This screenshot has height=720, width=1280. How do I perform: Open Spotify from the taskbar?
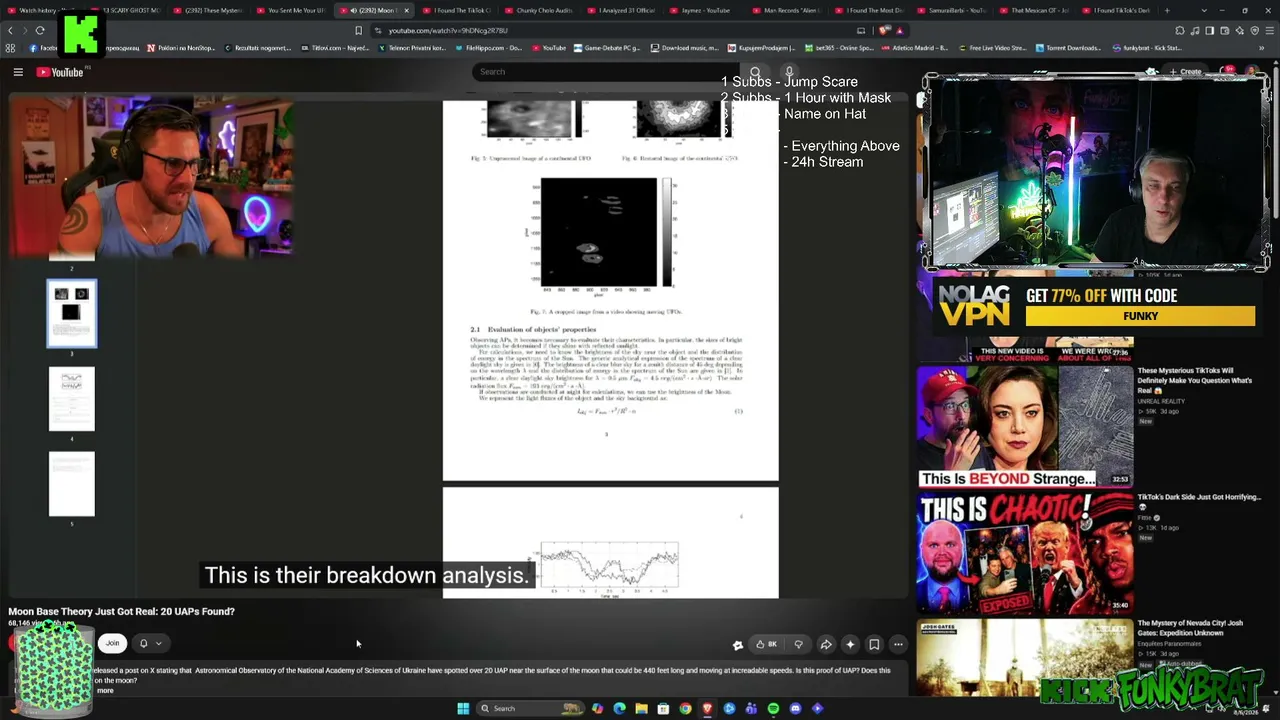tap(773, 709)
